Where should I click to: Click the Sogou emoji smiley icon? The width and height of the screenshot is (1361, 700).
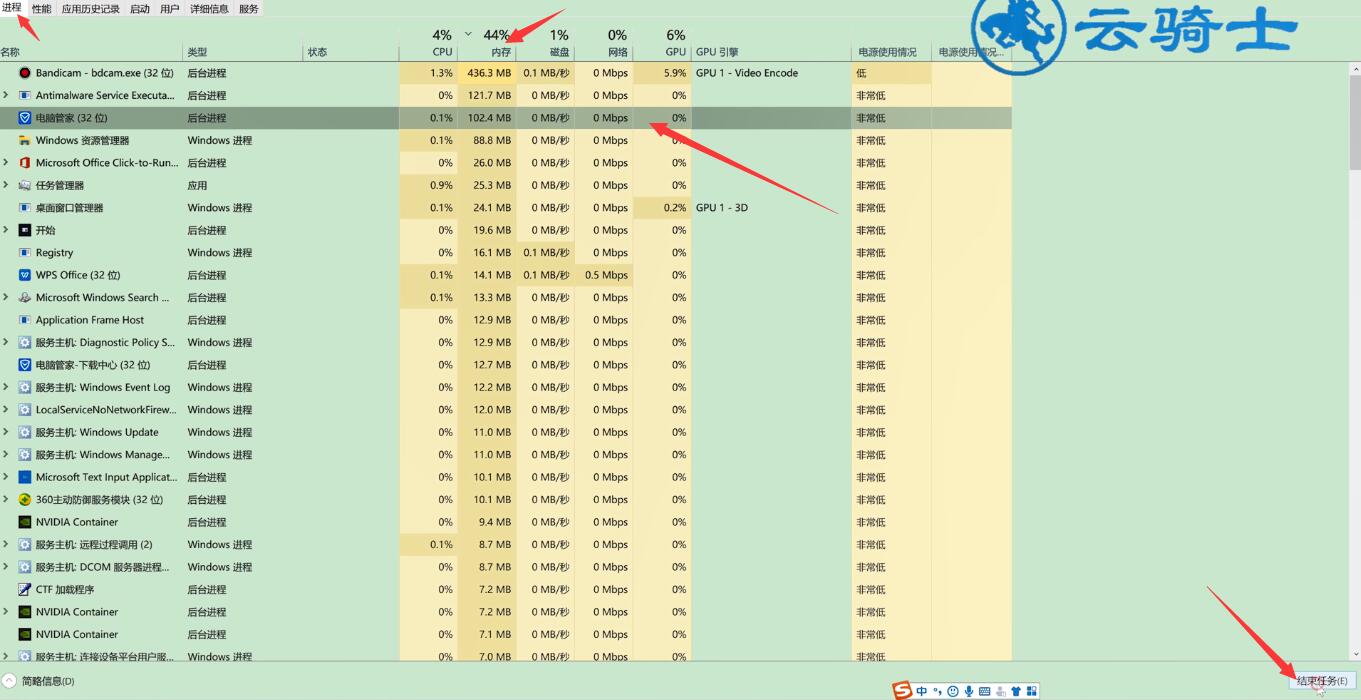click(953, 691)
